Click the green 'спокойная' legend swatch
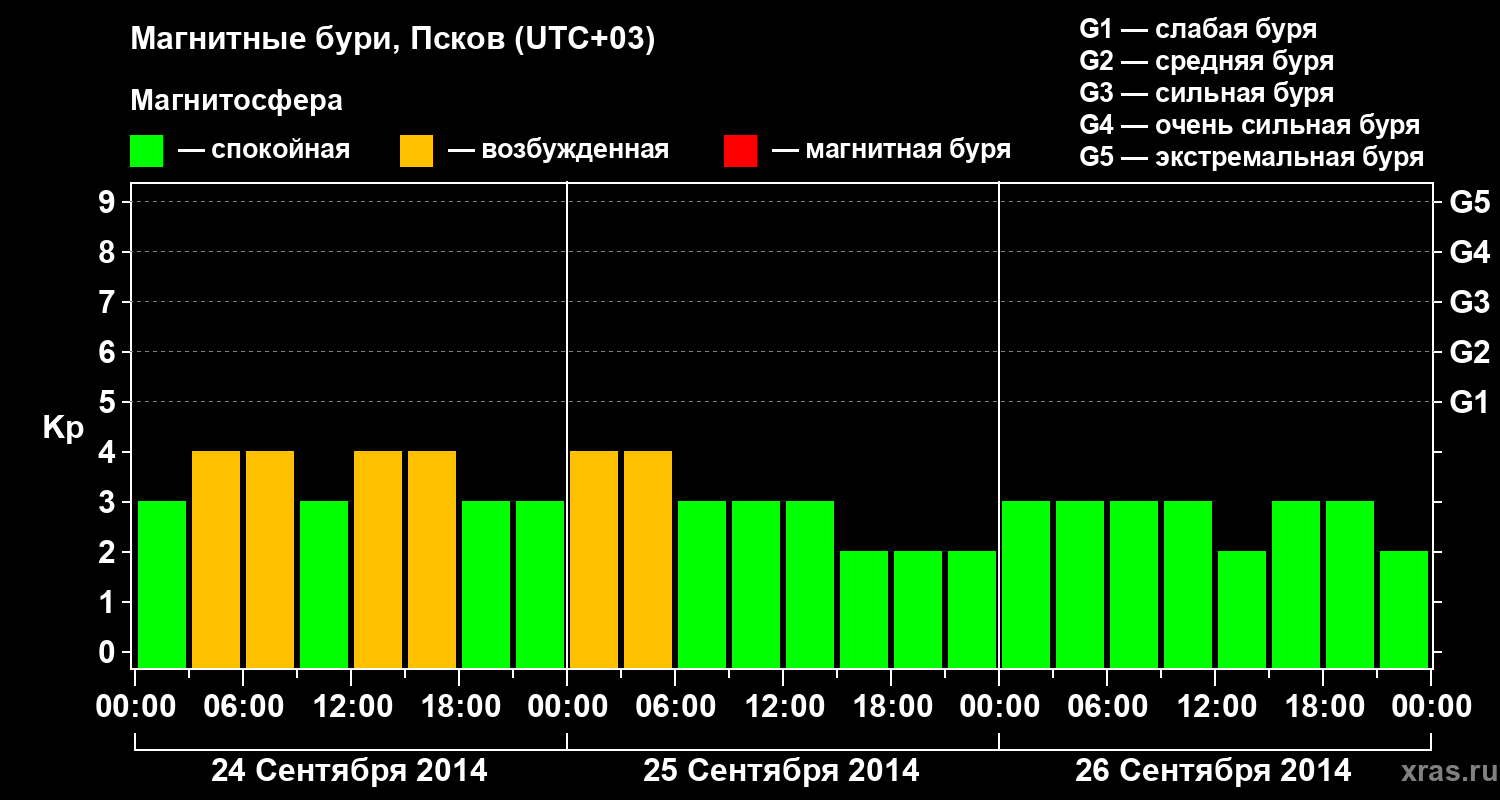Viewport: 1500px width, 800px height. 146,151
